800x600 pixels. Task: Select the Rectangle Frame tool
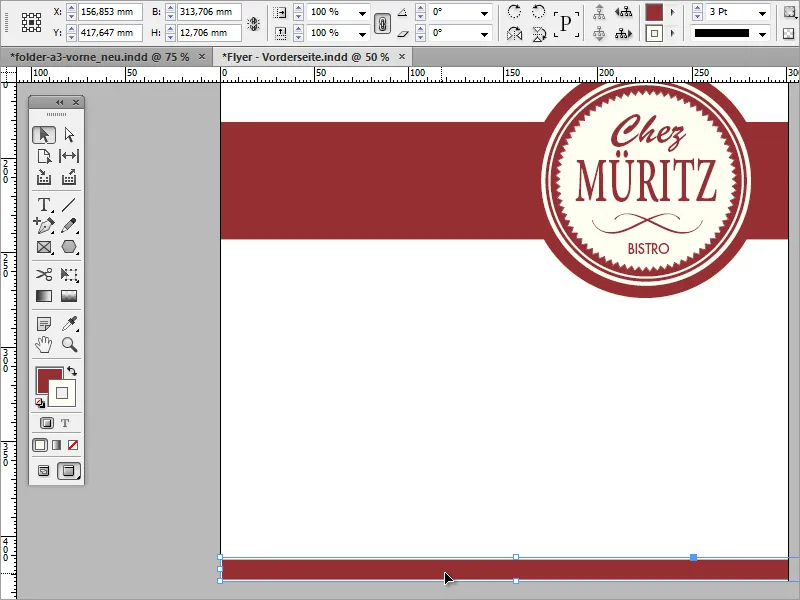(x=44, y=247)
